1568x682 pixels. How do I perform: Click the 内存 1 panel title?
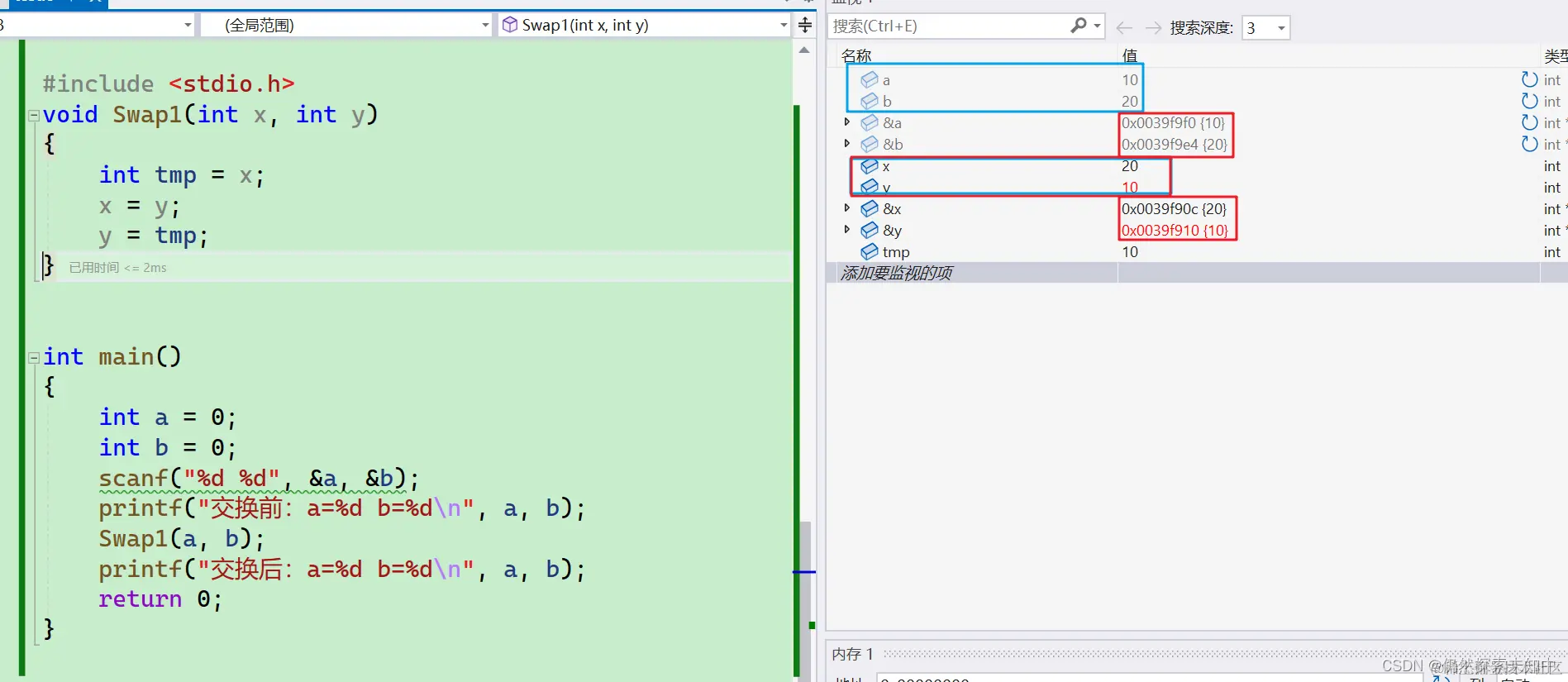point(852,654)
